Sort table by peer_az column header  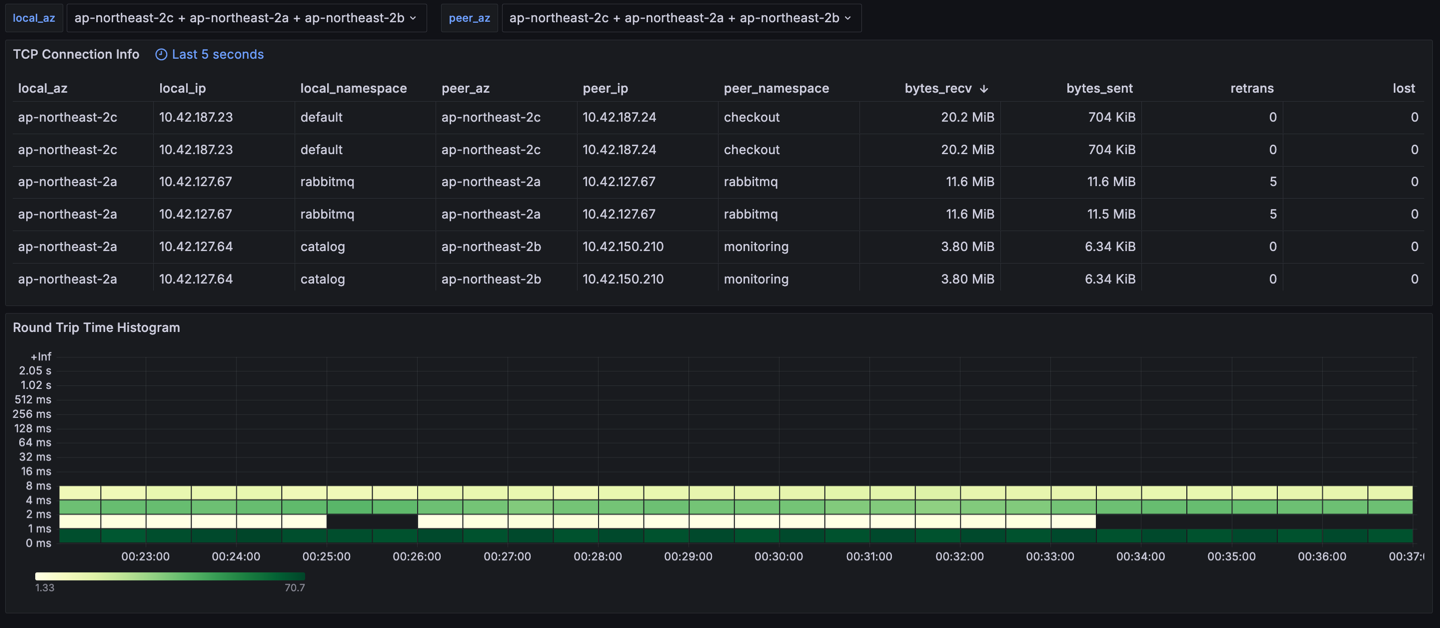click(466, 88)
